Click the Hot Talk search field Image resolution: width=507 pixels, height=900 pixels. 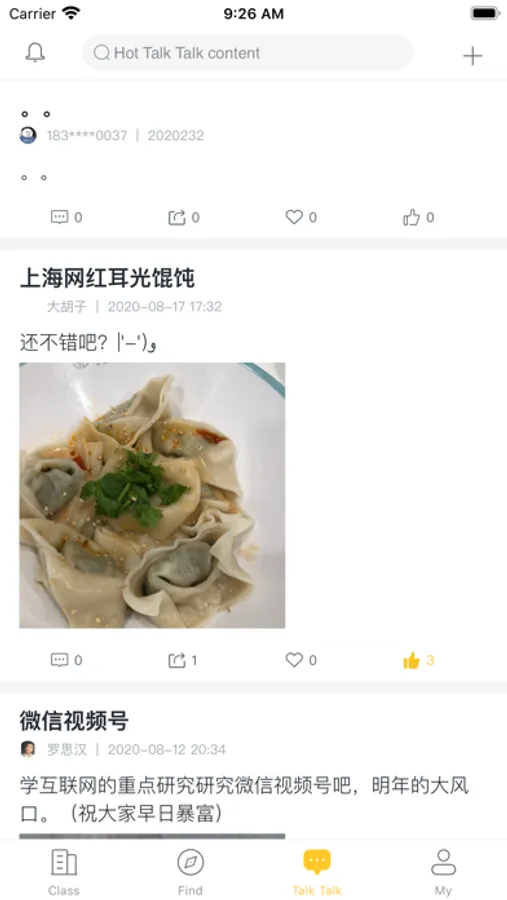tap(248, 53)
